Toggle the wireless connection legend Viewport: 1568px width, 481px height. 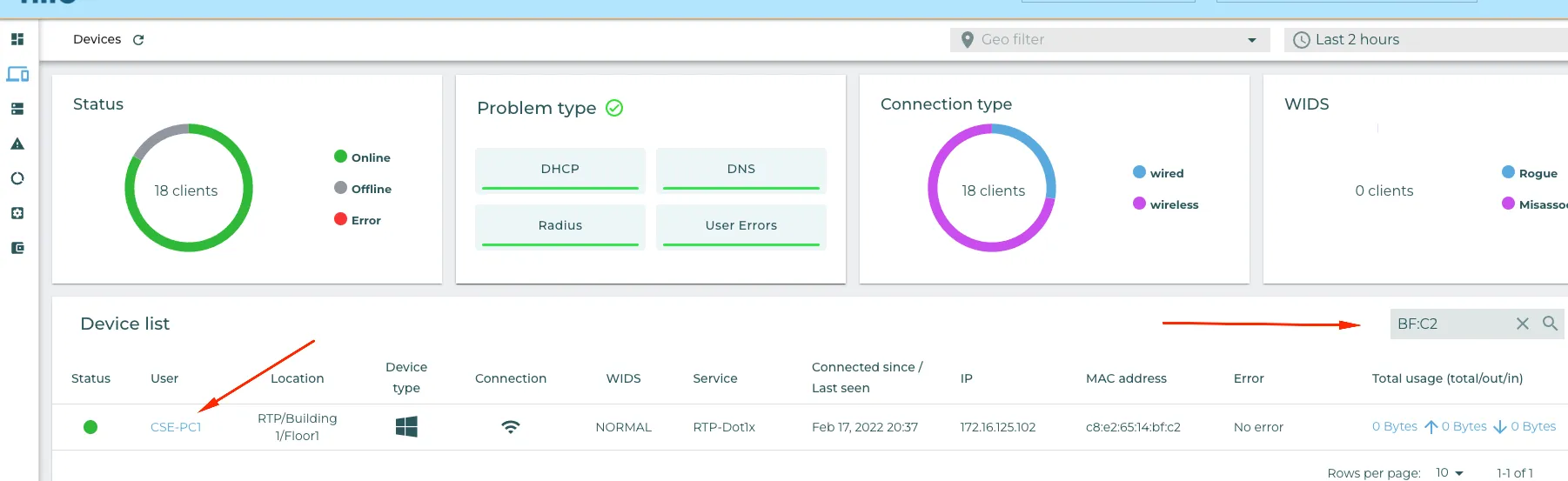tap(1166, 204)
